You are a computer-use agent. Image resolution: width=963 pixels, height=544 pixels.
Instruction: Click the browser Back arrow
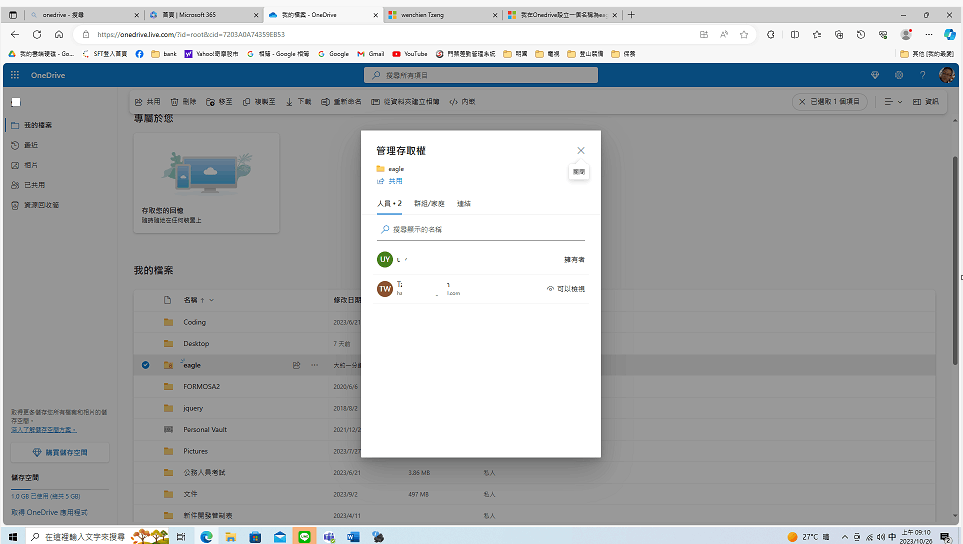click(x=15, y=34)
